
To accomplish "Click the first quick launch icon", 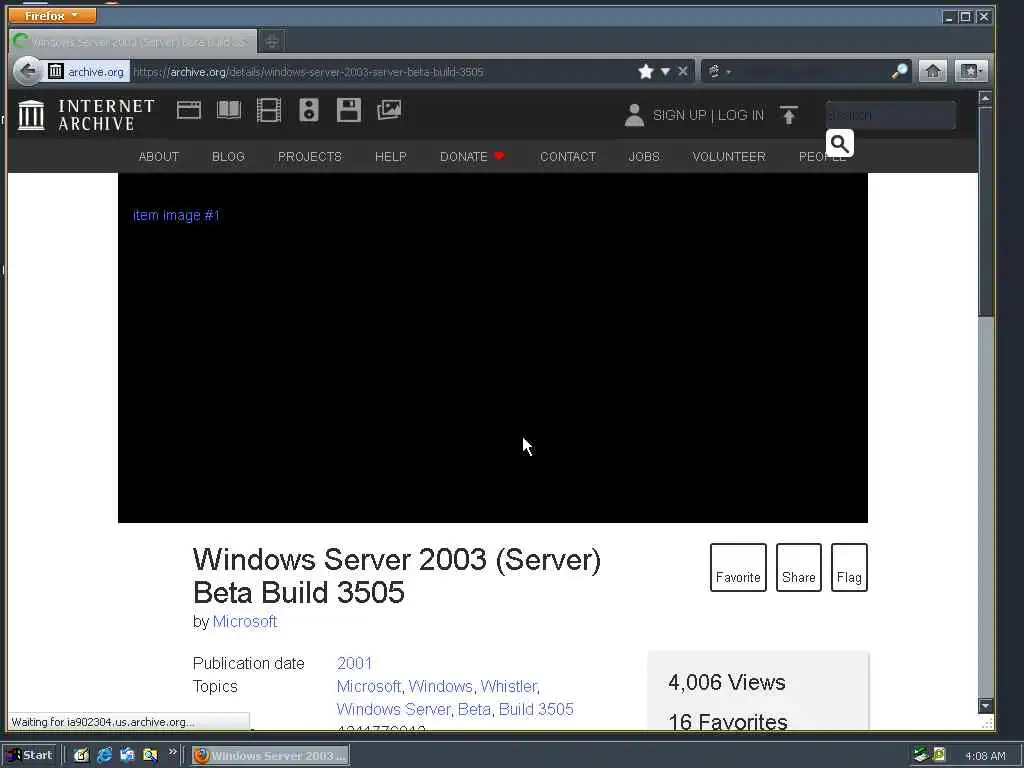I will (81, 755).
